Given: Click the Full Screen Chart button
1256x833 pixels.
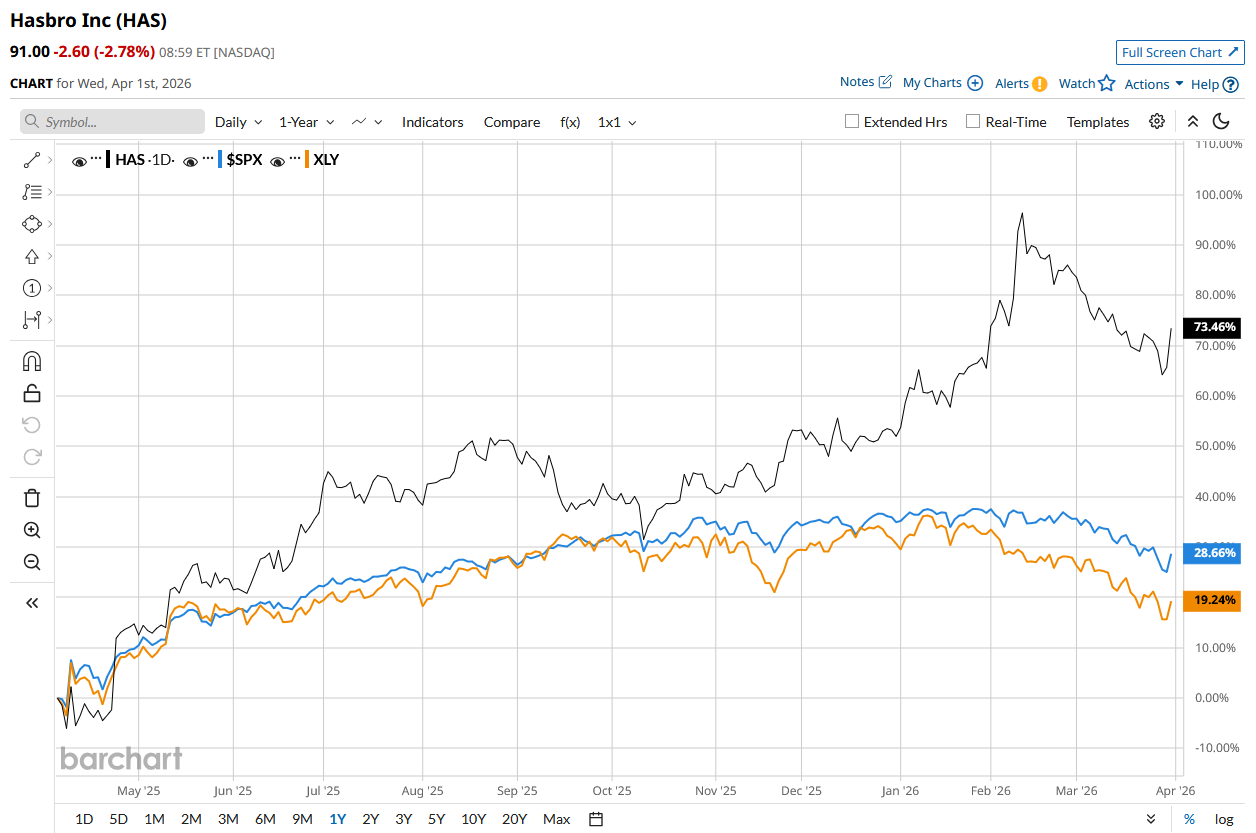Looking at the screenshot, I should tap(1180, 53).
